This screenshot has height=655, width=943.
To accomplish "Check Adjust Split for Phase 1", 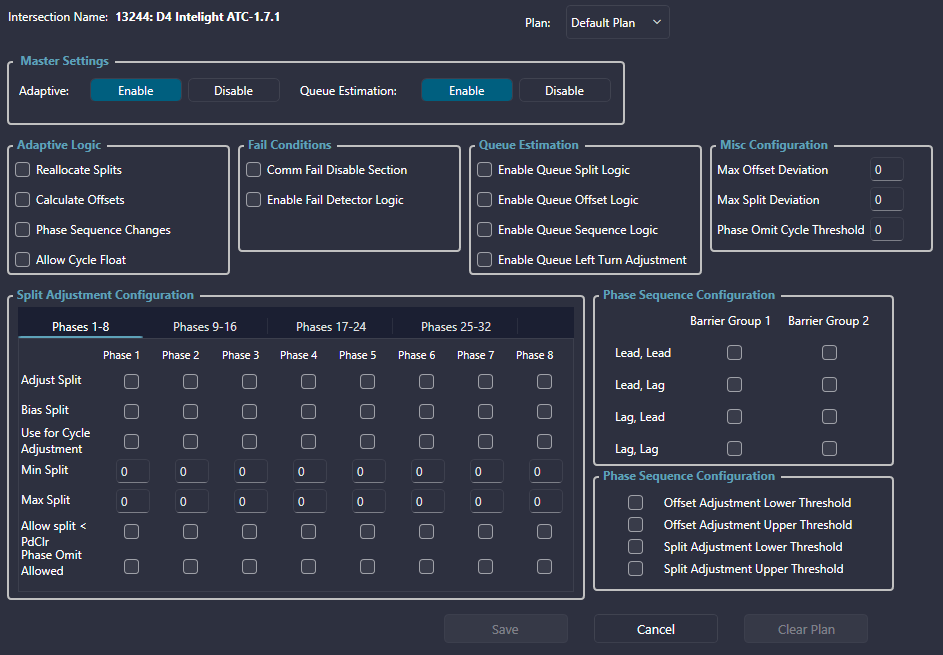I will pos(131,381).
